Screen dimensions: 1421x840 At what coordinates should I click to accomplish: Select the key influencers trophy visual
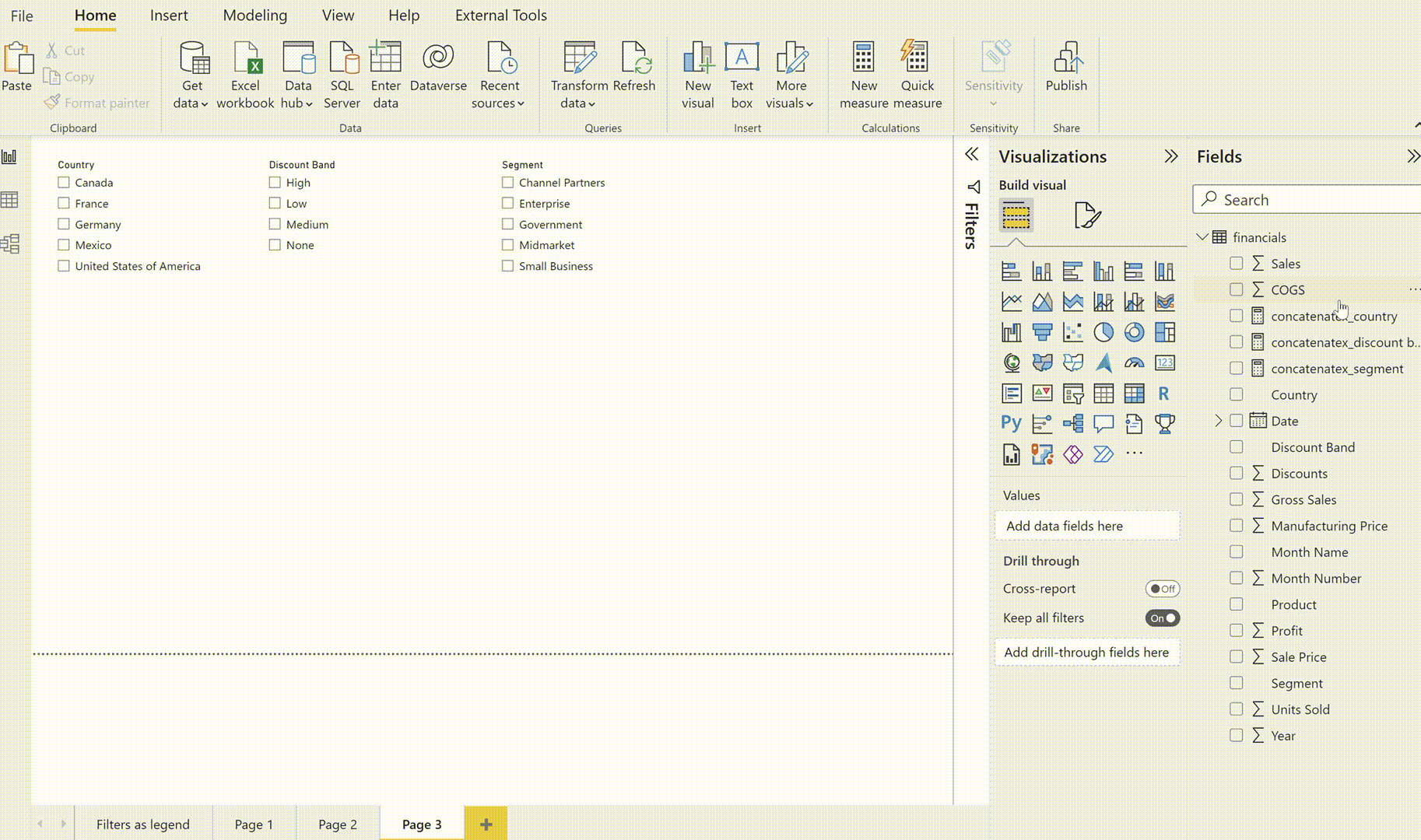click(1164, 424)
